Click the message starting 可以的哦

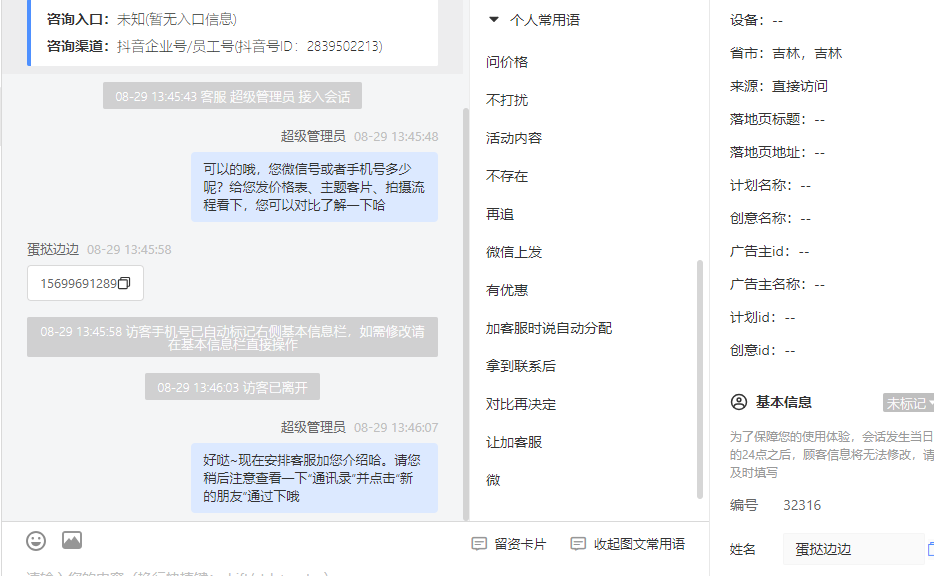coord(315,187)
